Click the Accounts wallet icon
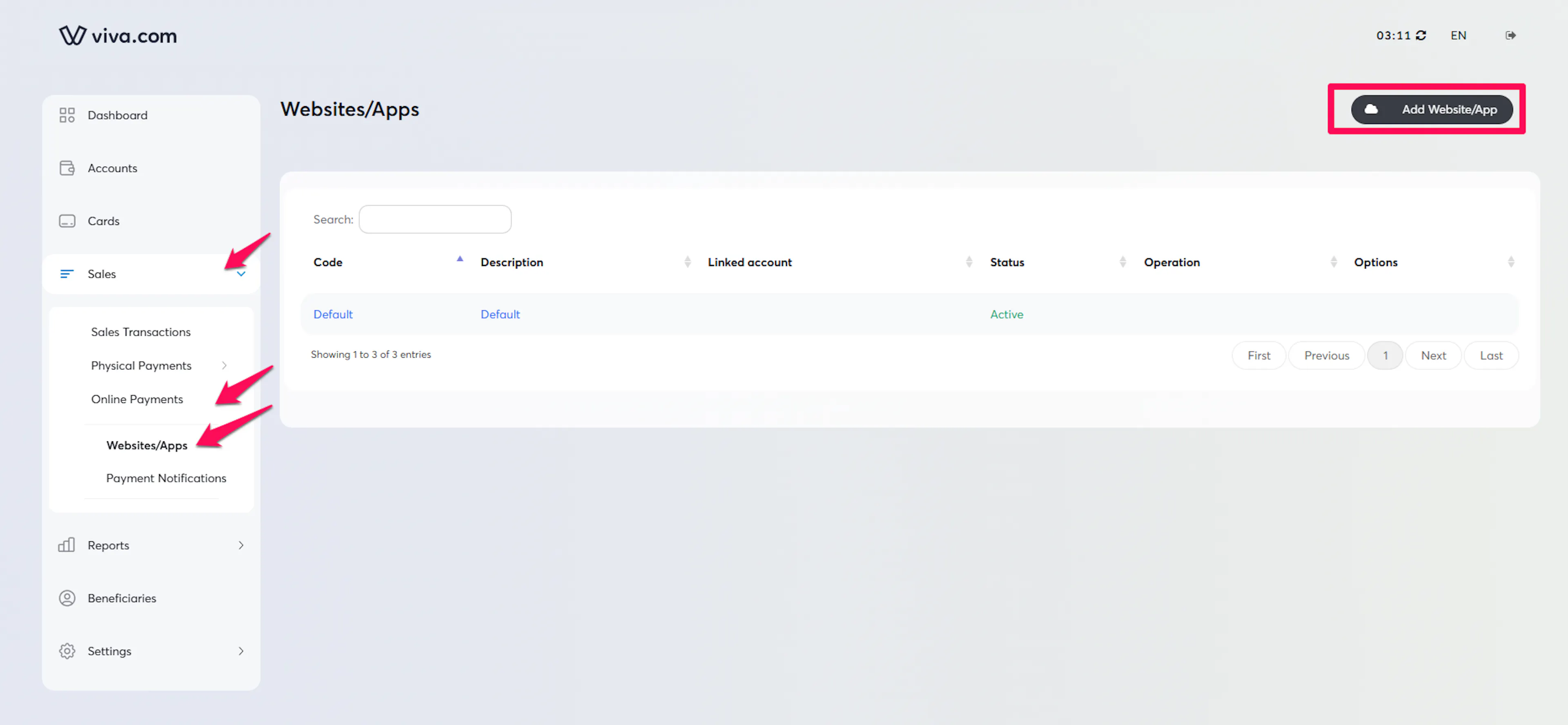Screen dimensions: 1568x725 pos(67,168)
